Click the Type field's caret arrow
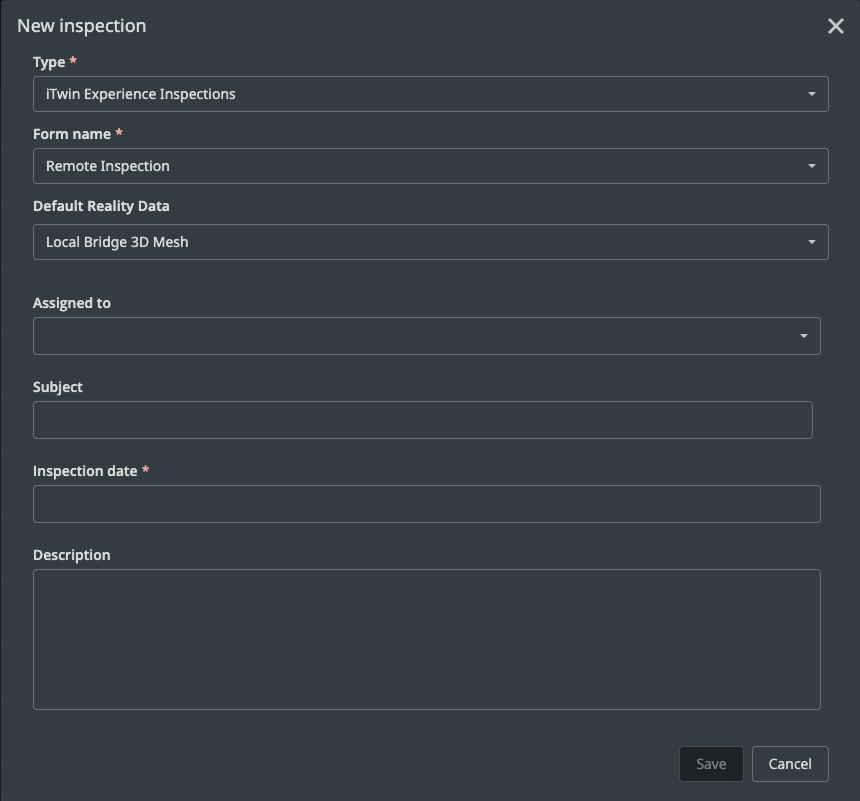860x801 pixels. click(x=812, y=94)
